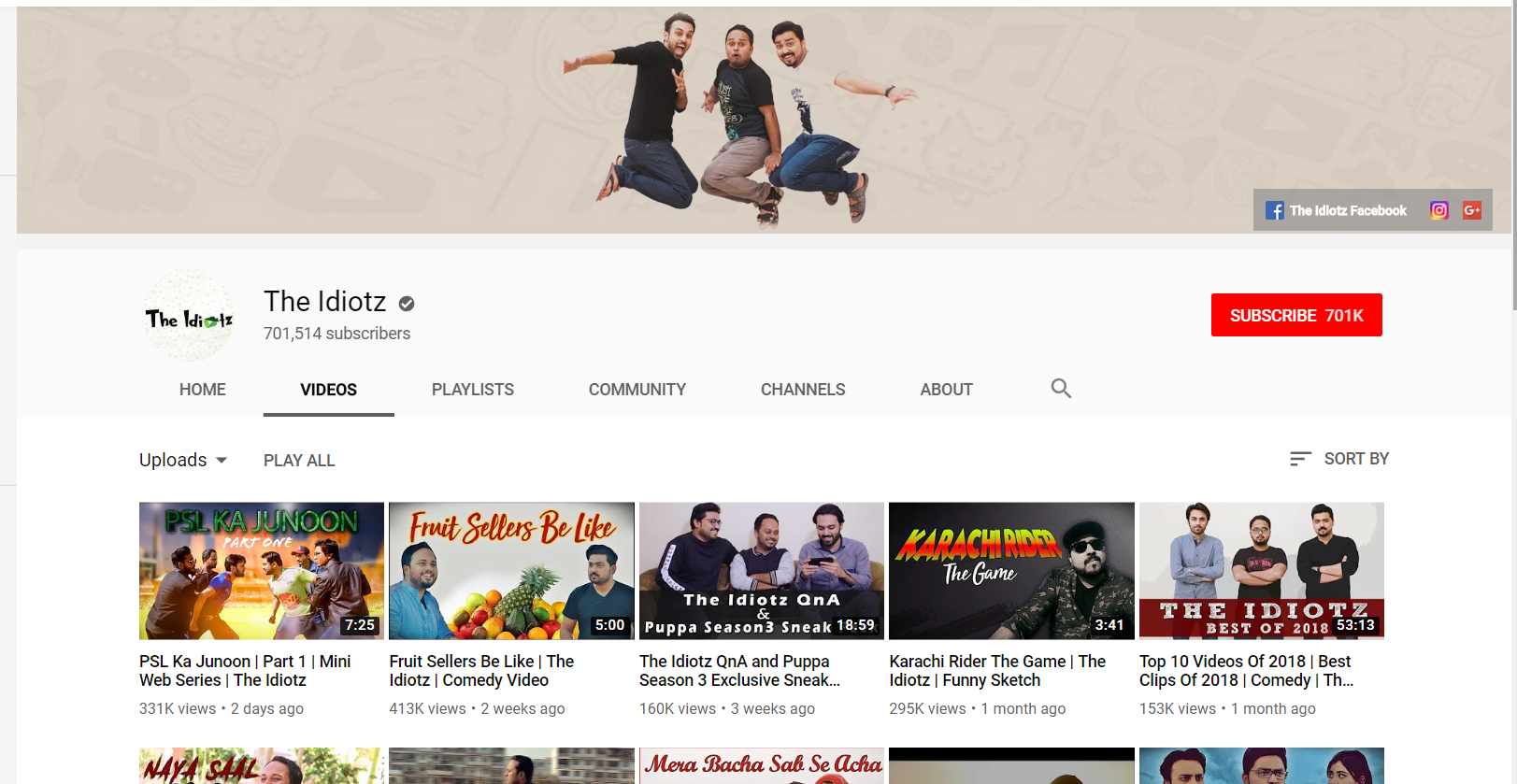This screenshot has height=784, width=1517.
Task: Open the Instagram icon in banner
Action: (x=1439, y=210)
